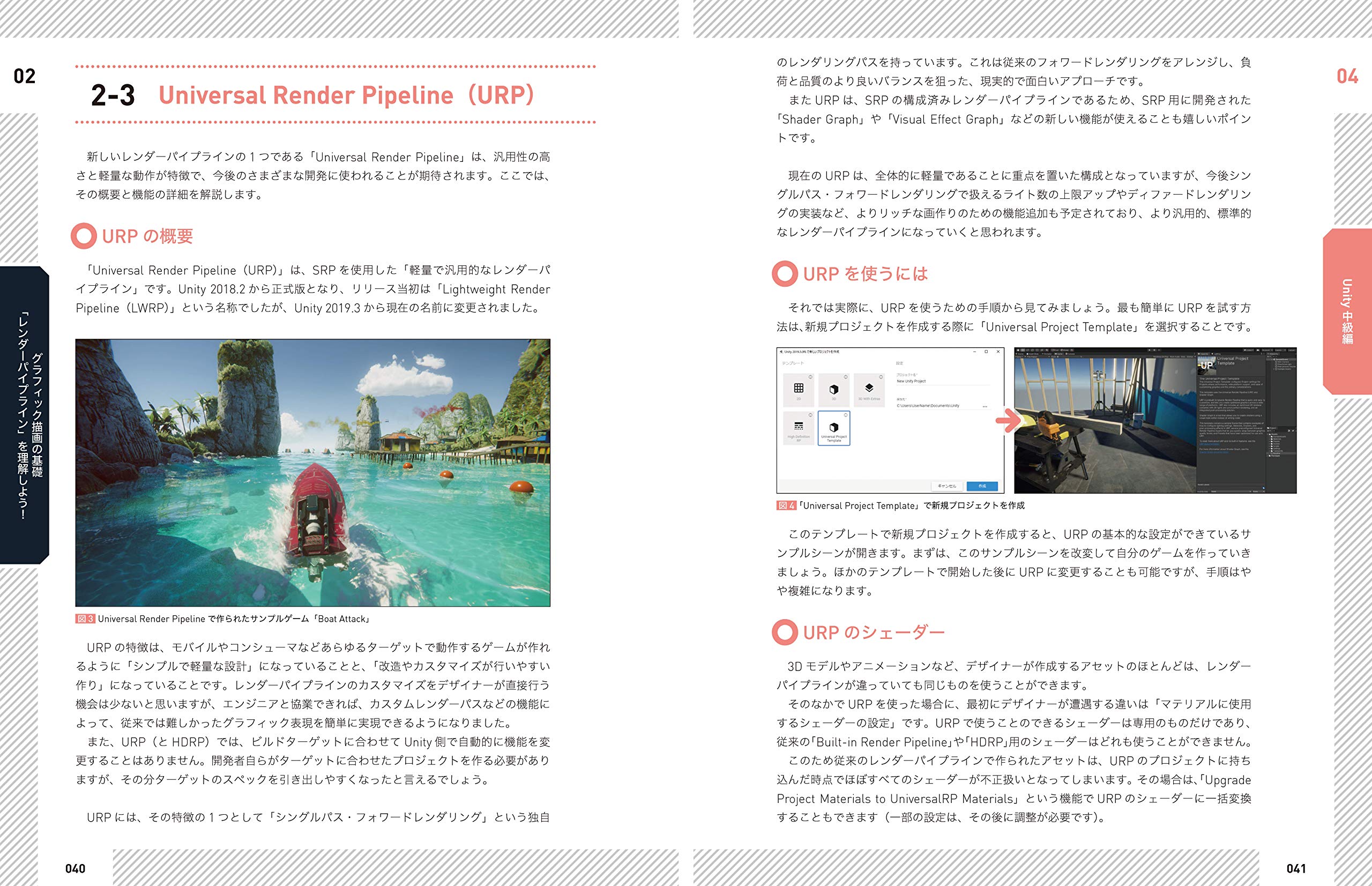Select the Universal Project Template tile
1372x886 pixels.
[833, 428]
